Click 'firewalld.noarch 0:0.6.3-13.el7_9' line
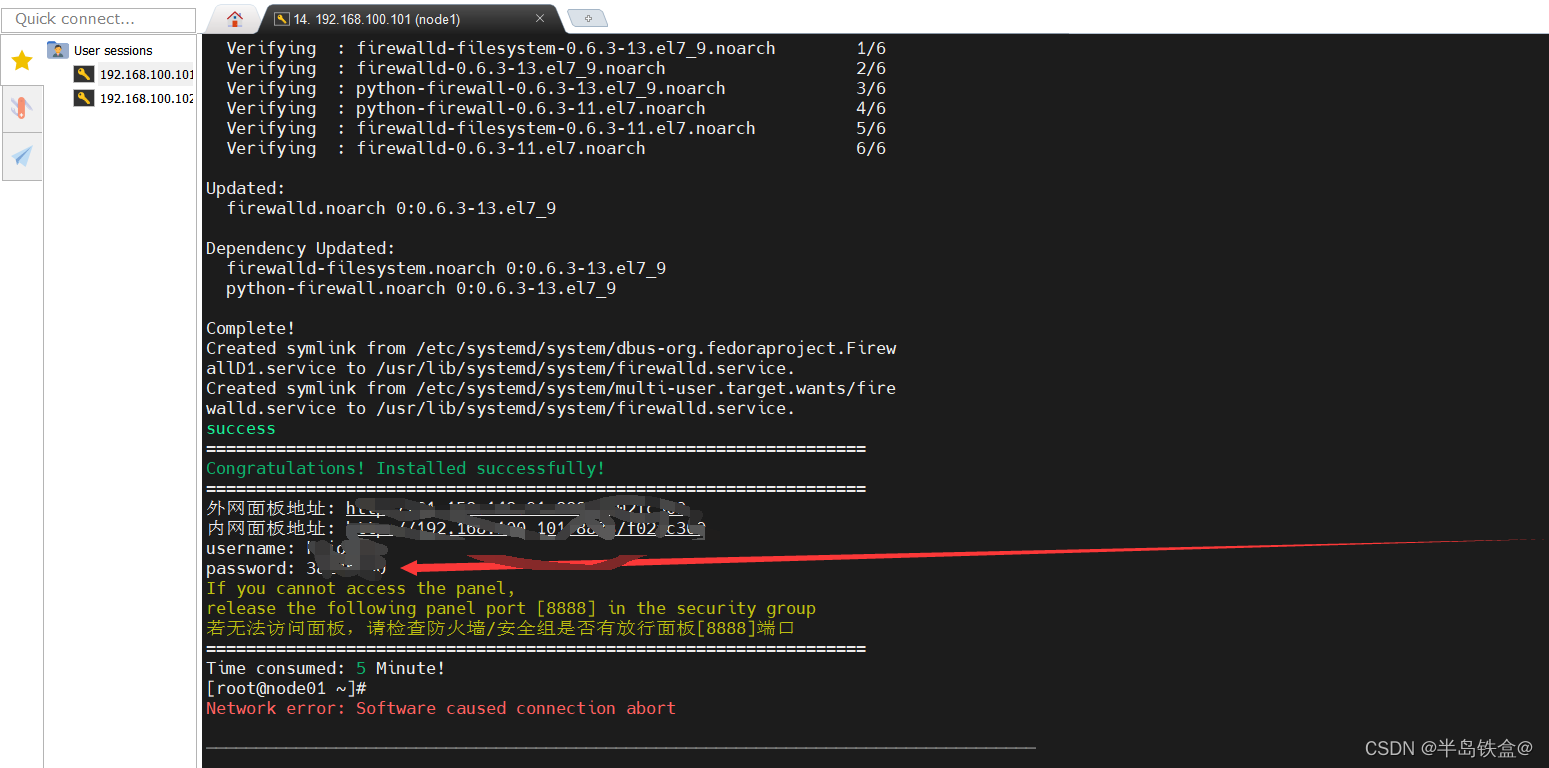 point(391,208)
